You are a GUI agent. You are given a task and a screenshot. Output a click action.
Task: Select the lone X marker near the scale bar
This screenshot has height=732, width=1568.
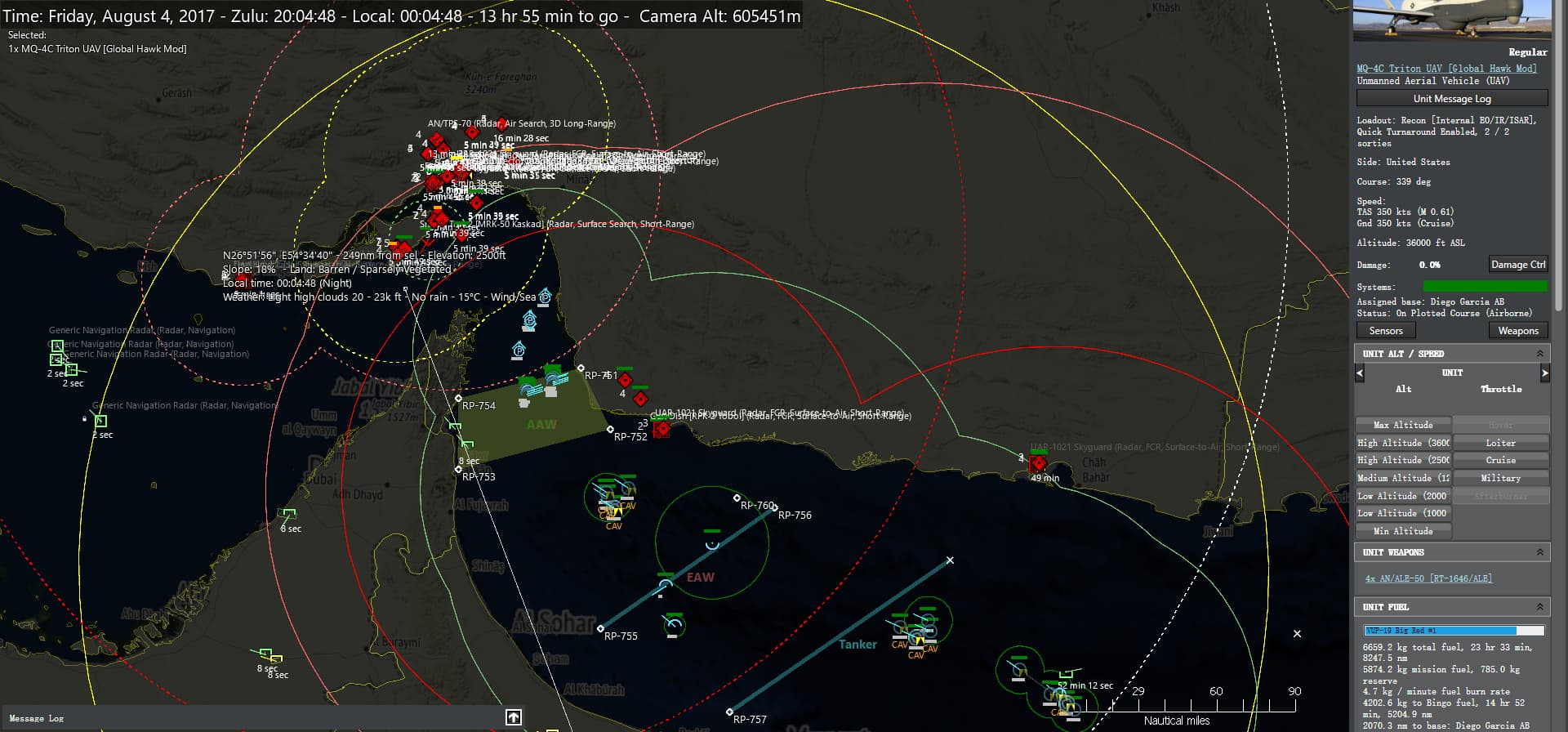(x=1297, y=633)
